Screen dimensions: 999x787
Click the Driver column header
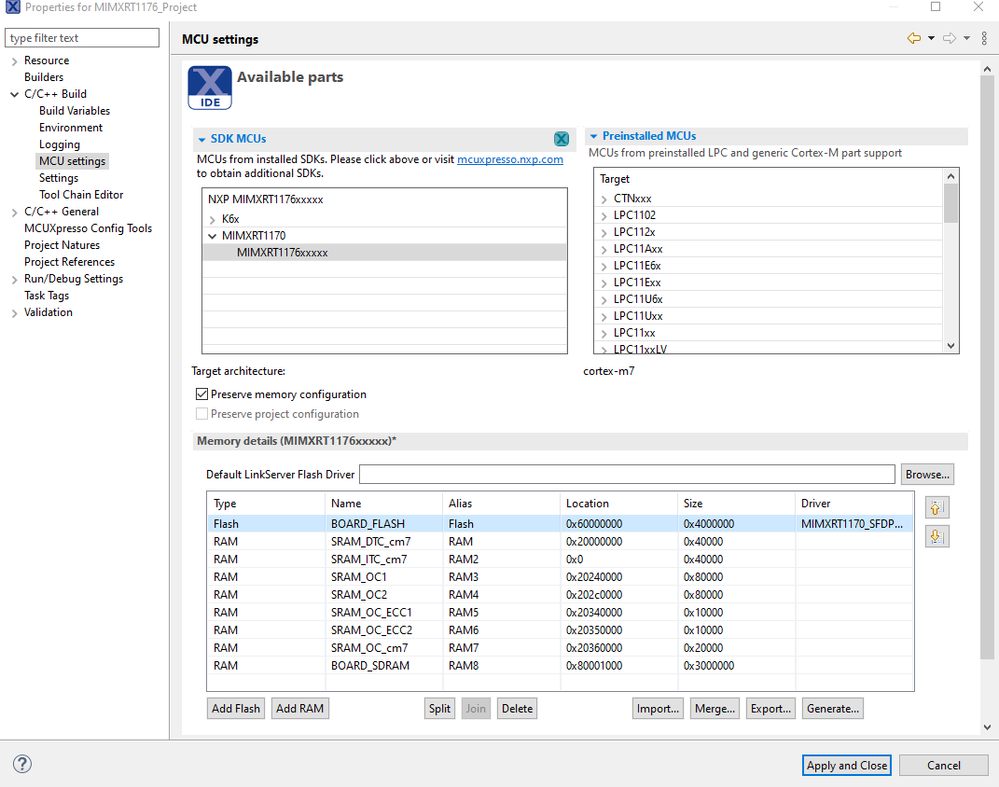(854, 503)
